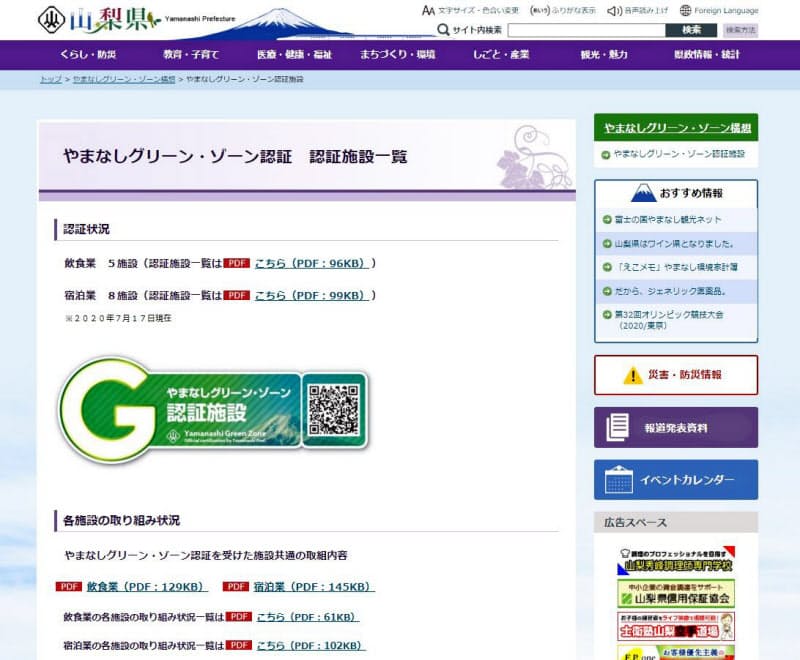The image size is (800, 660).
Task: Open the 検索方法 search help
Action: (740, 30)
